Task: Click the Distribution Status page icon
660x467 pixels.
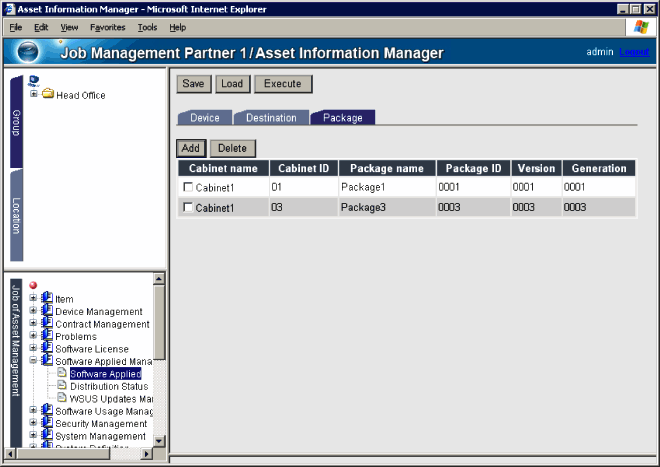Action: [62, 386]
